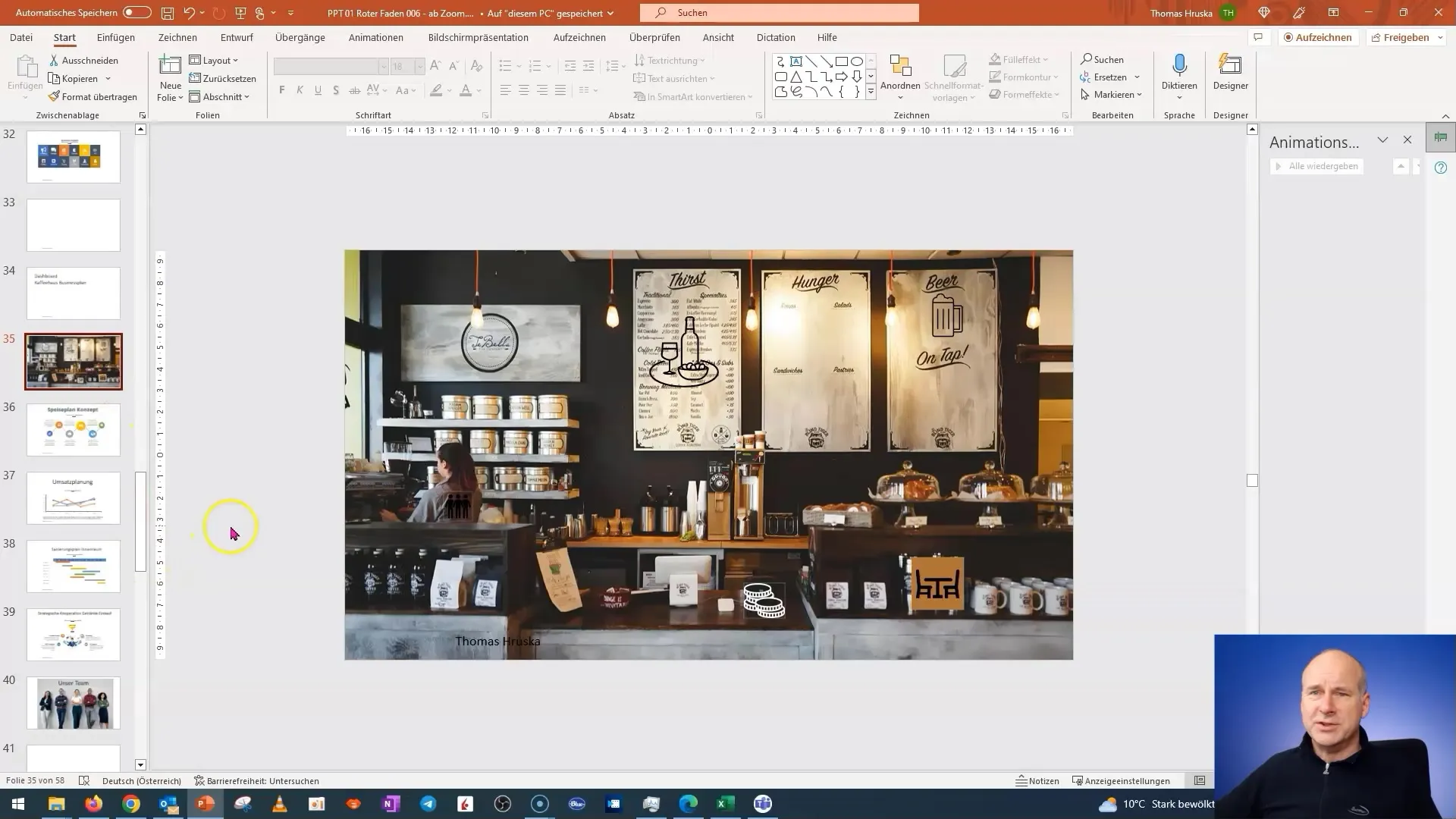Select slide 40 Unser Team thumbnail
1456x819 pixels.
74,703
